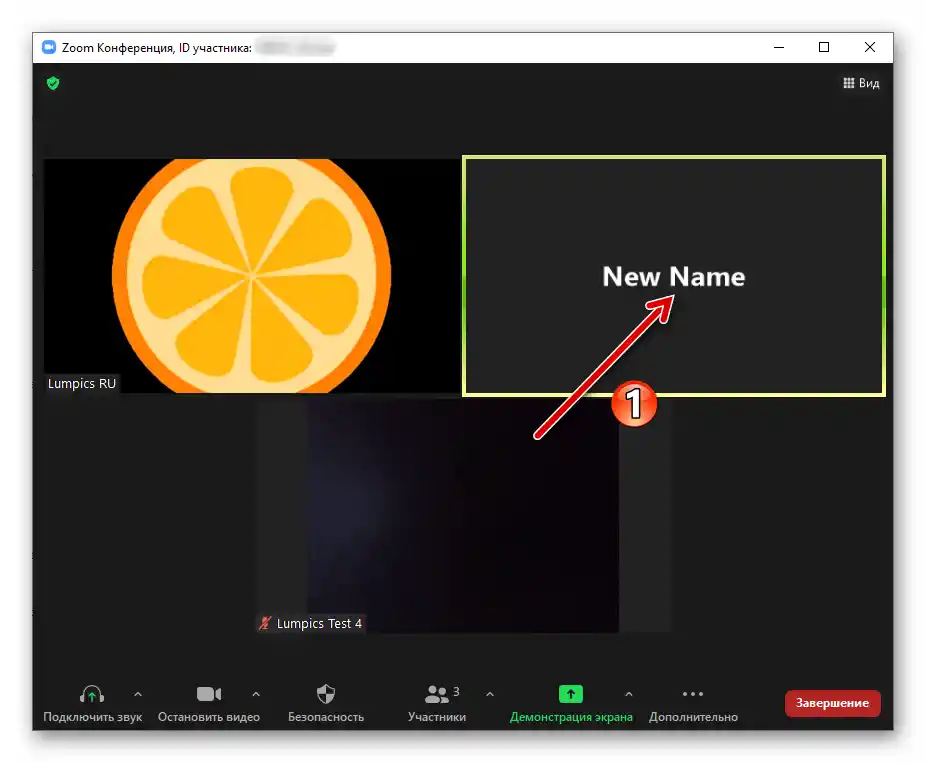Click the green encryption shield icon
This screenshot has width=926, height=763.
[x=53, y=83]
